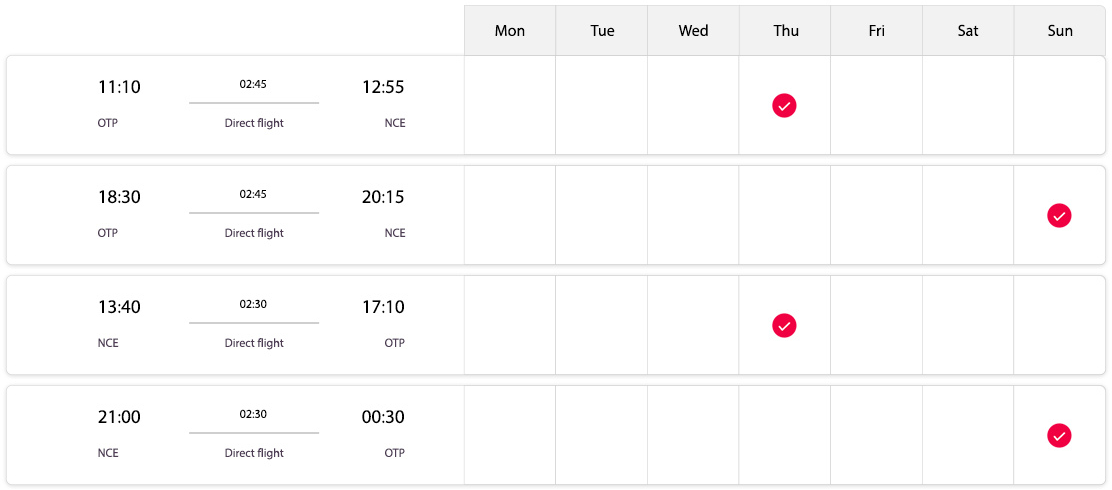
Task: Click Sunday checkmark for 18:30 OTP flight
Action: (1060, 216)
